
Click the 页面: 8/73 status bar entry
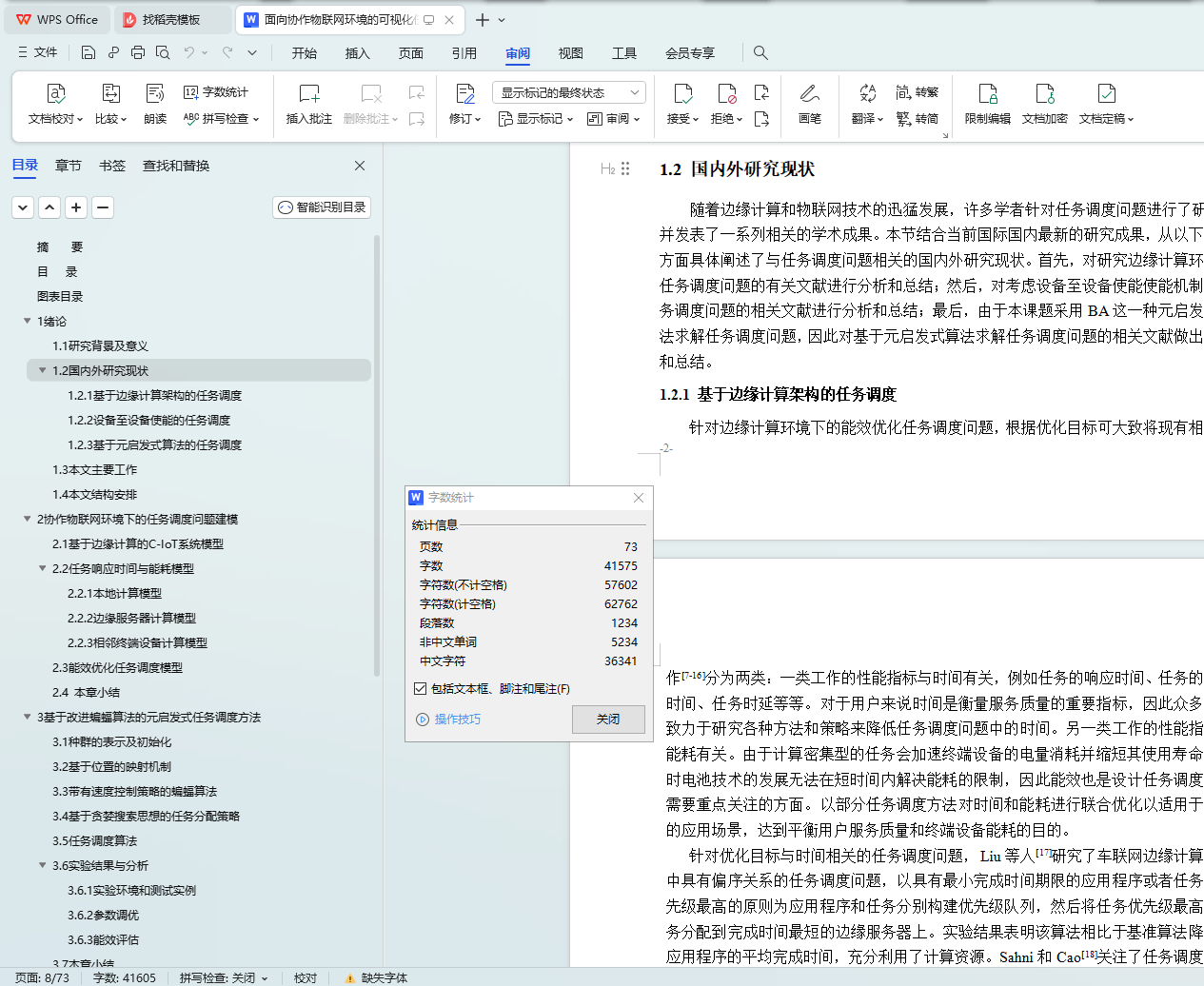[x=42, y=977]
